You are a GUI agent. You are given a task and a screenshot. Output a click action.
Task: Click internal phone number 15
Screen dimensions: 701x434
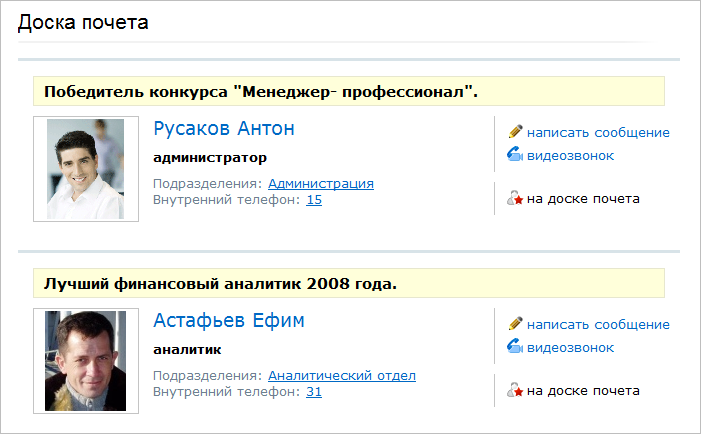coord(314,199)
